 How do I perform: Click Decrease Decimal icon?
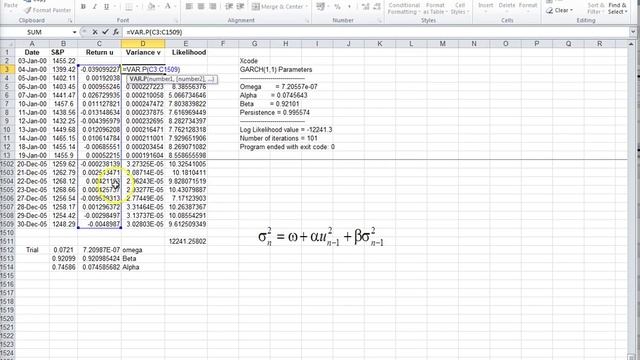point(377,7)
